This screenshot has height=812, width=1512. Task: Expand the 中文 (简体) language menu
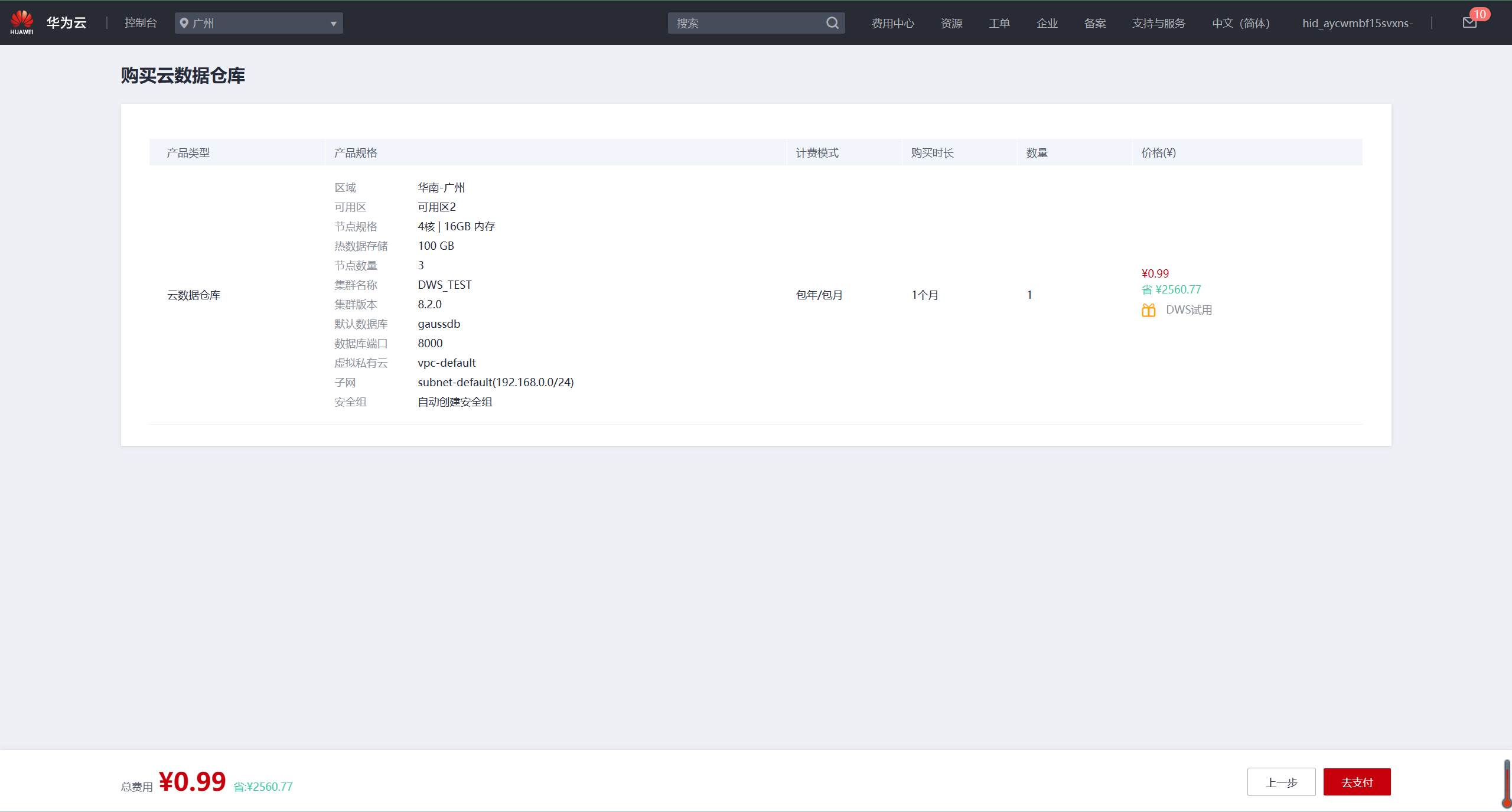coord(1241,23)
